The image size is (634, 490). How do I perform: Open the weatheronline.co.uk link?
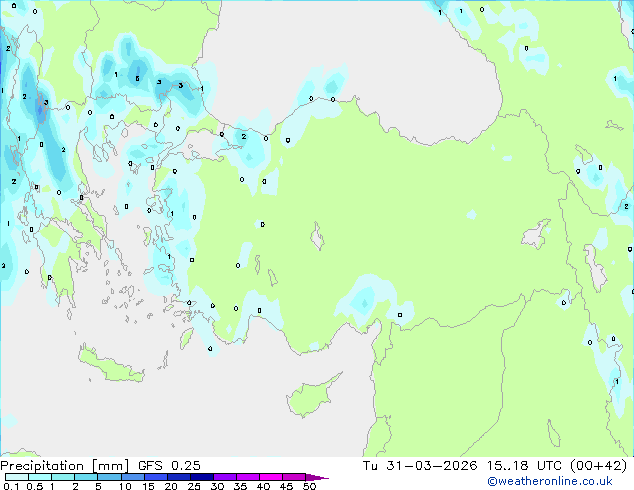coord(550,481)
